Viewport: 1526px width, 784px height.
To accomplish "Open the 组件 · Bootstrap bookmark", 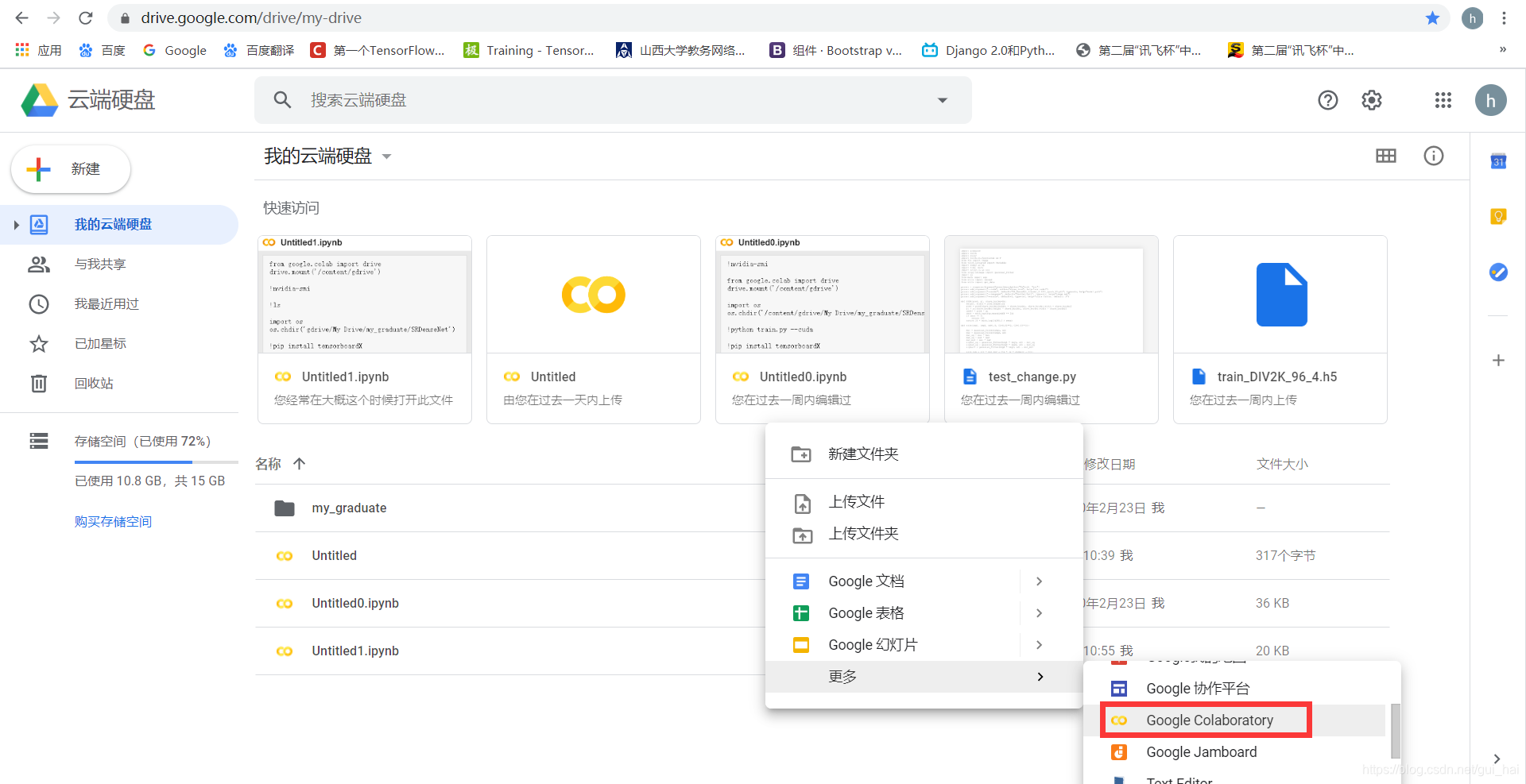I will (835, 50).
